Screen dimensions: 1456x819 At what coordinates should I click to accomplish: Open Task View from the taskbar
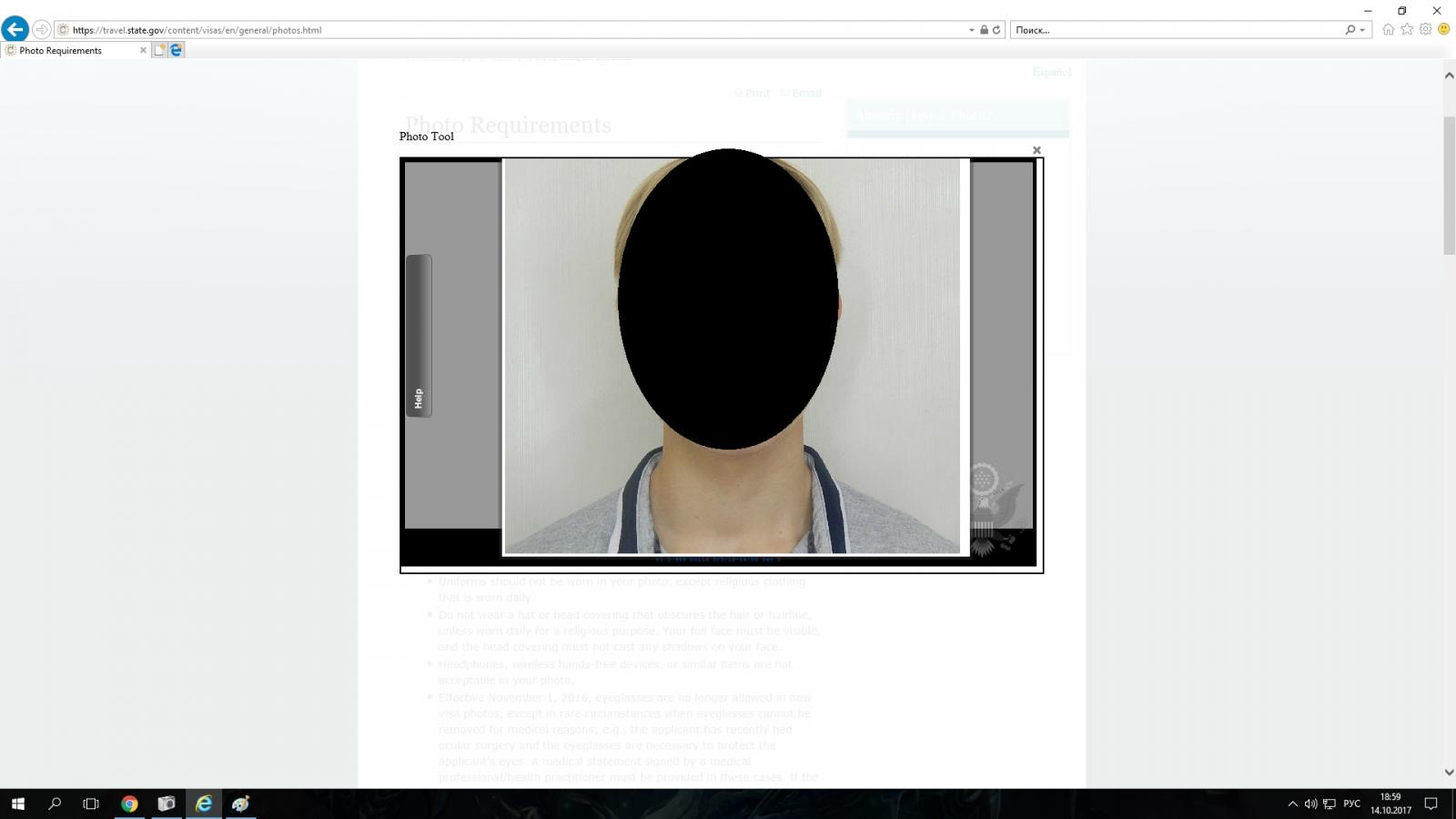point(91,804)
